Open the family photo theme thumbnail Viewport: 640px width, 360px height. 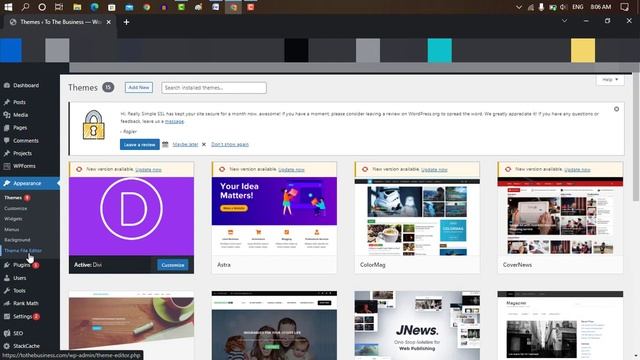[x=274, y=325]
